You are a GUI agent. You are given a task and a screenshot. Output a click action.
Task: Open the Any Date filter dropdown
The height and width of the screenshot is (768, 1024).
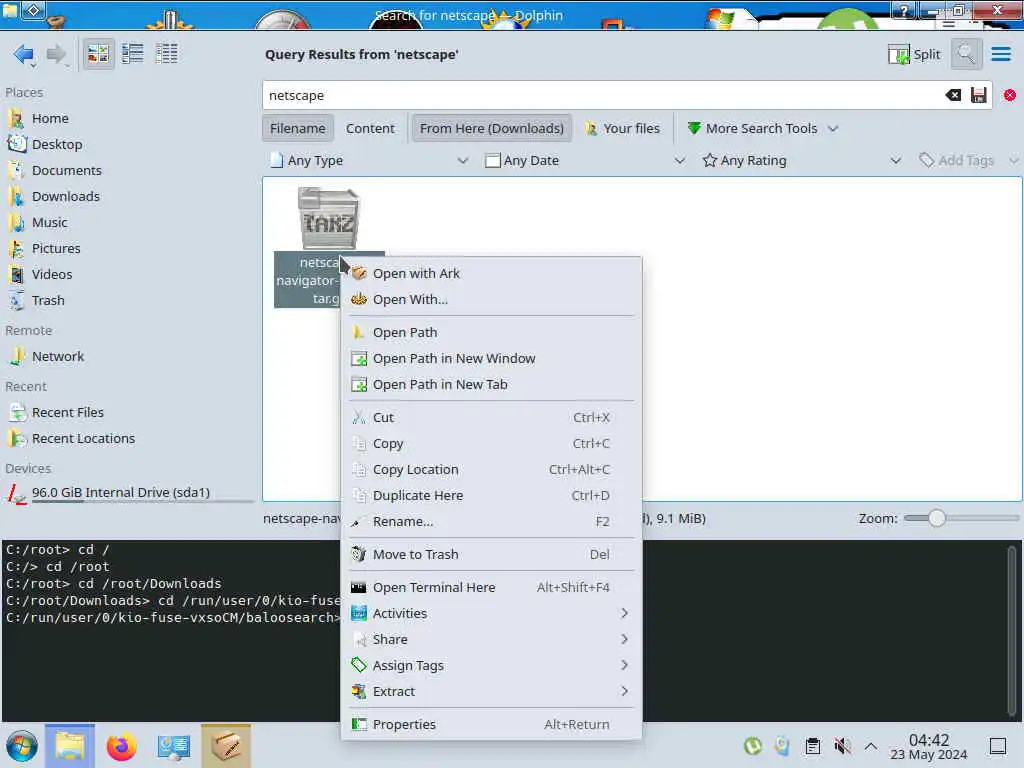point(585,161)
